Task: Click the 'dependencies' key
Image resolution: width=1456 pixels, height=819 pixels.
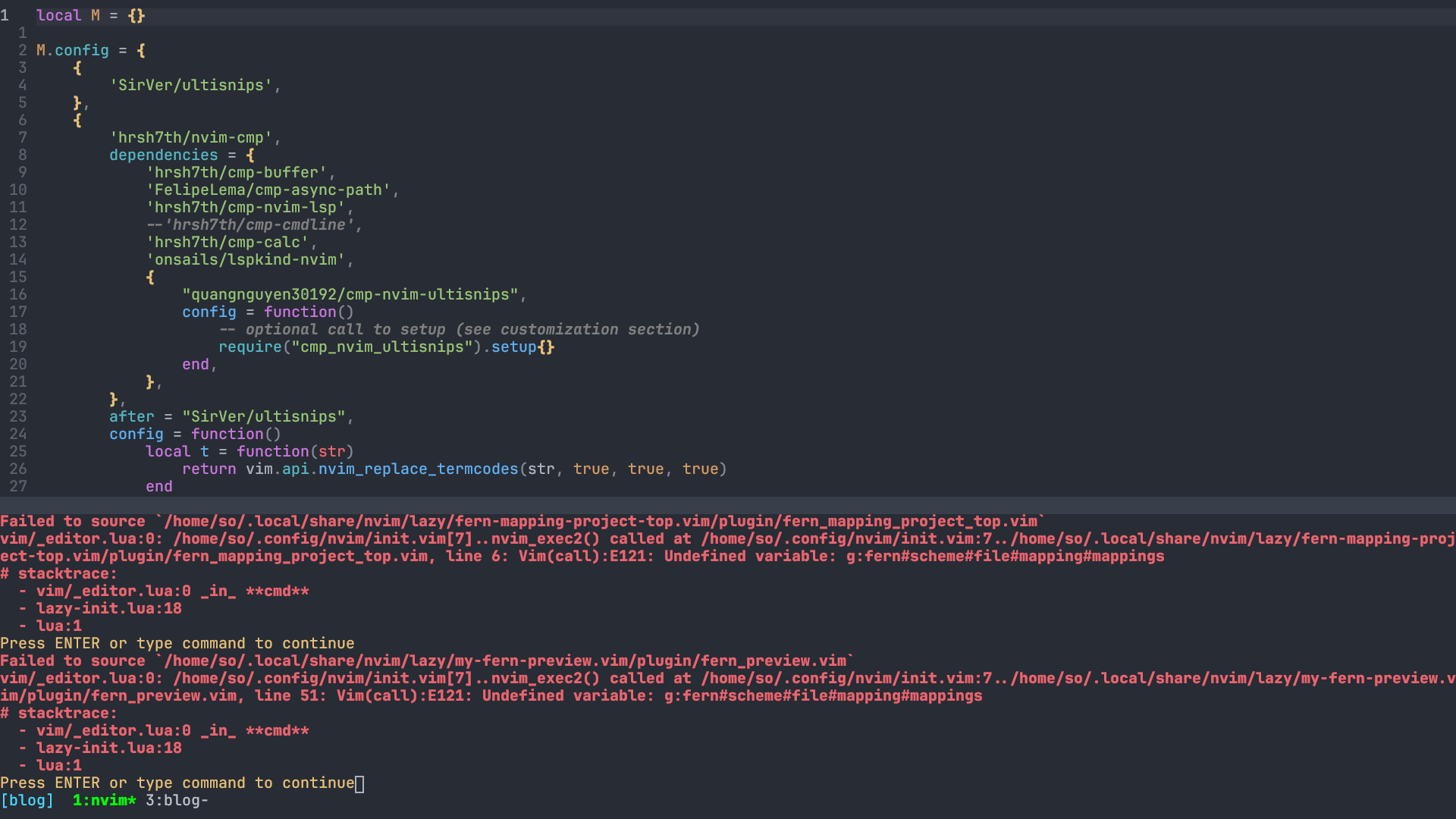Action: pos(164,155)
